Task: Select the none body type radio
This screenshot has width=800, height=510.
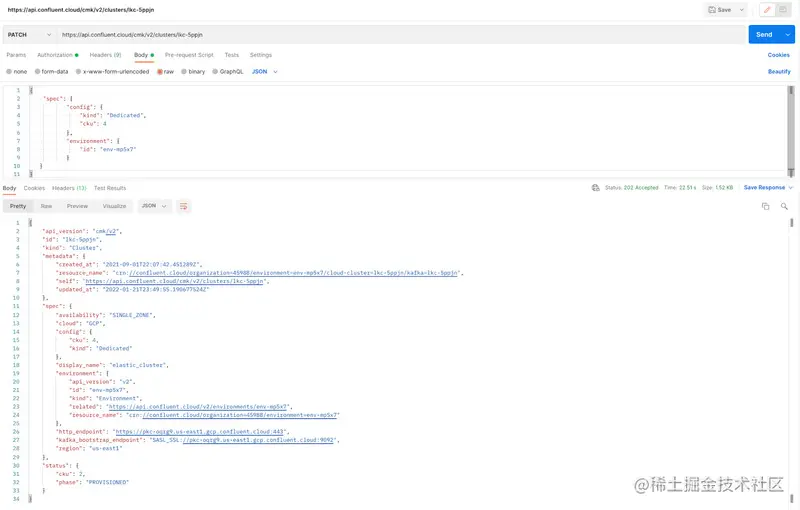Action: 9,72
